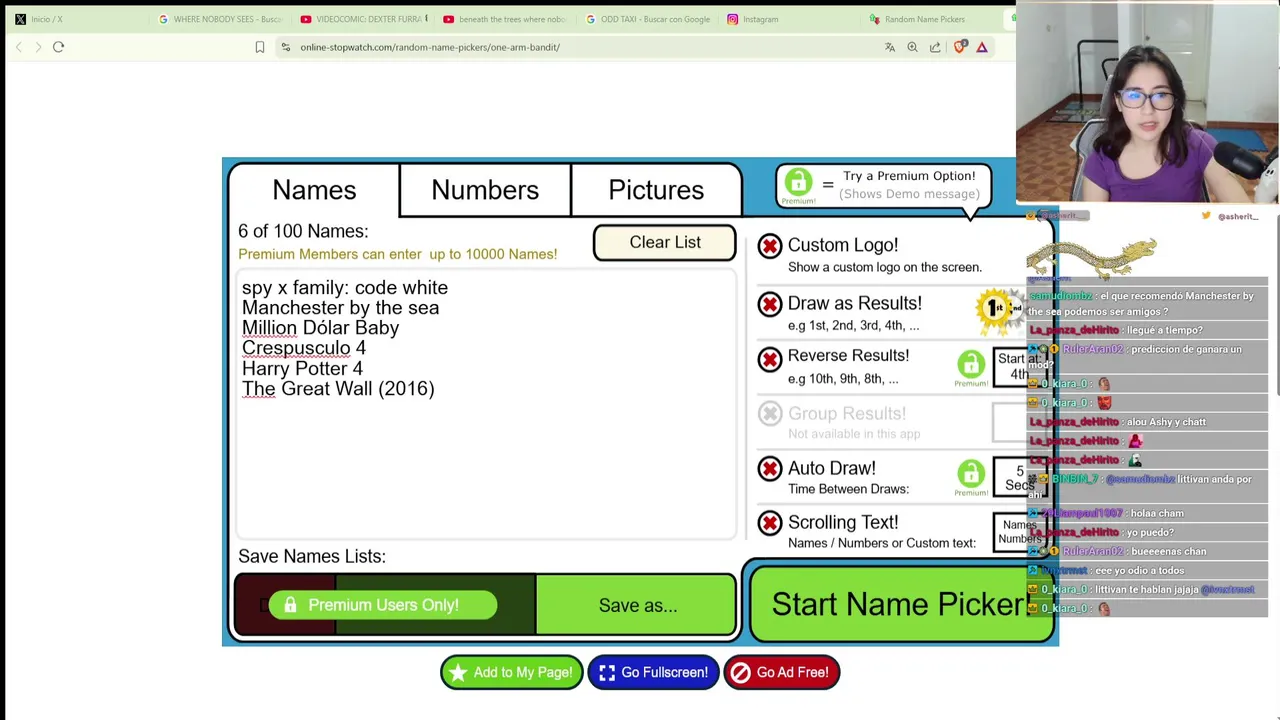Viewport: 1280px width, 720px height.
Task: Open the zoom magnifier icon in address bar
Action: point(912,47)
